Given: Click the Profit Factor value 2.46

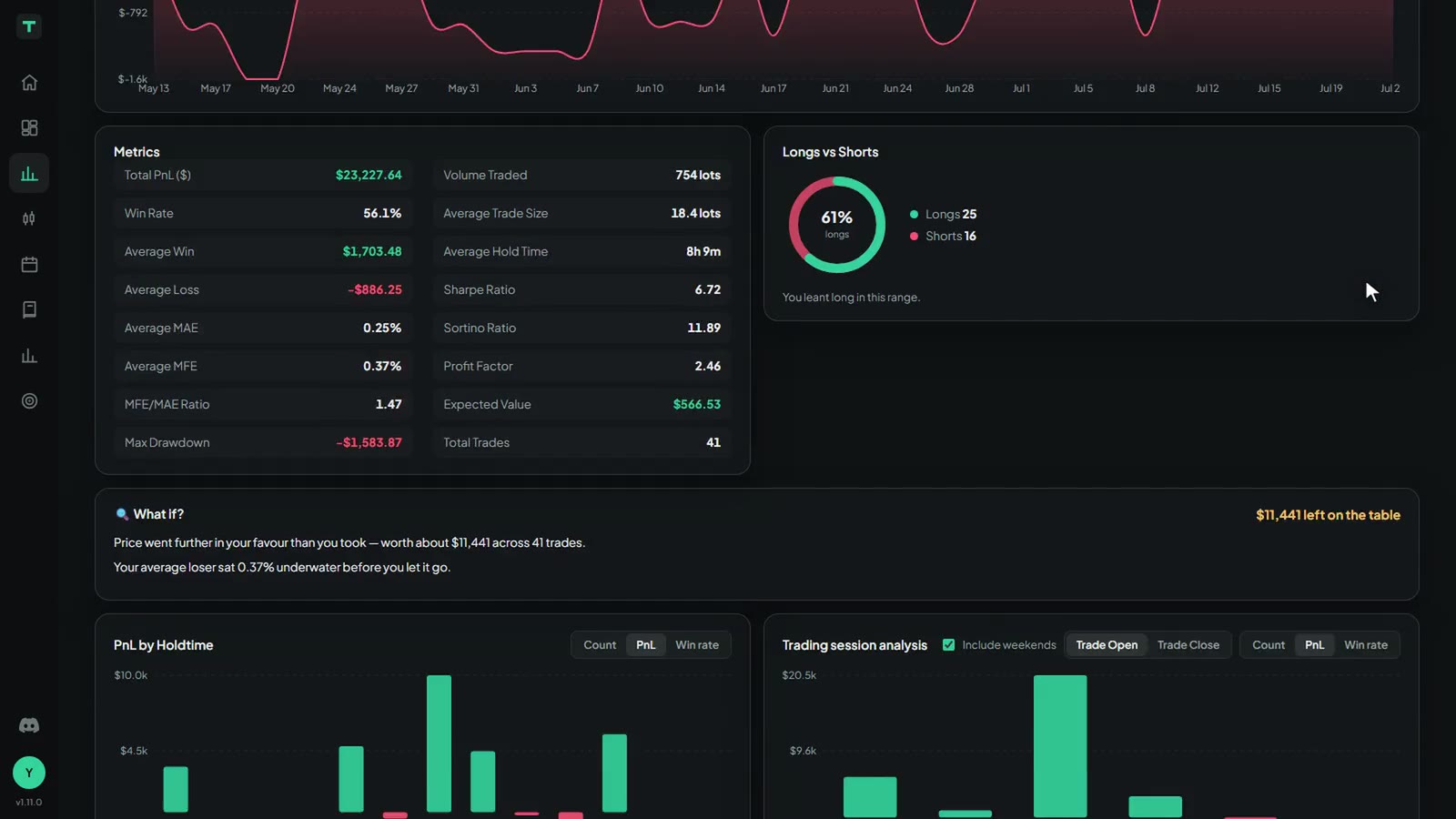Looking at the screenshot, I should pos(708,366).
